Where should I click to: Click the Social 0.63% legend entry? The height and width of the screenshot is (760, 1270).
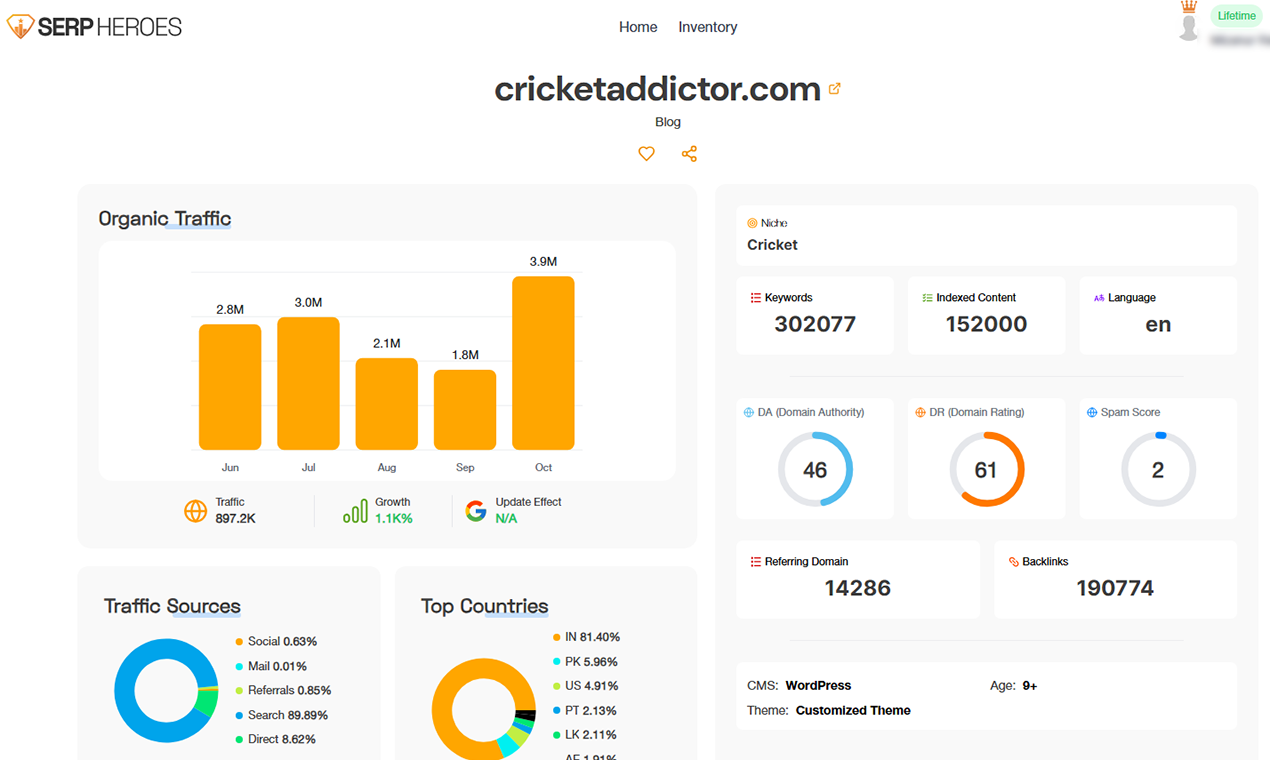[x=276, y=642]
